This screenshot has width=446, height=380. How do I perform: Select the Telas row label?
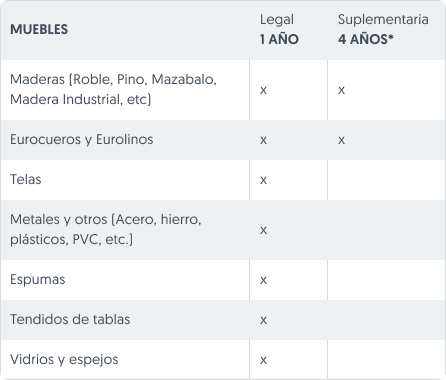[26, 179]
